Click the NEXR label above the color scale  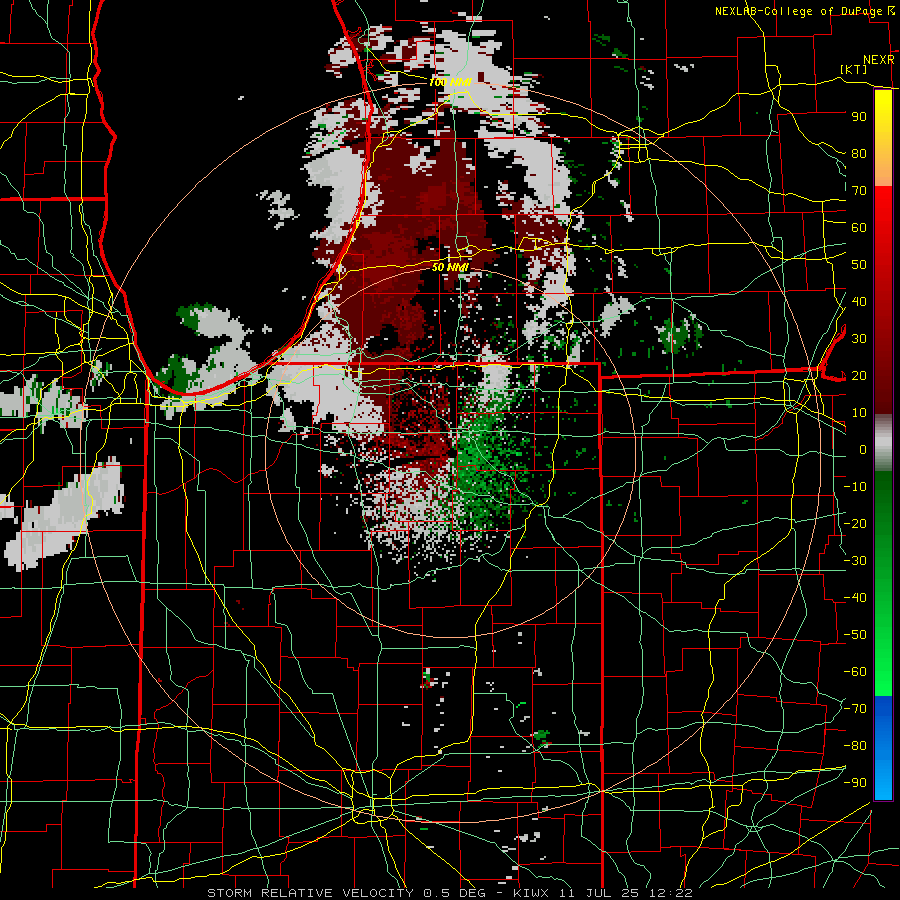[x=878, y=60]
